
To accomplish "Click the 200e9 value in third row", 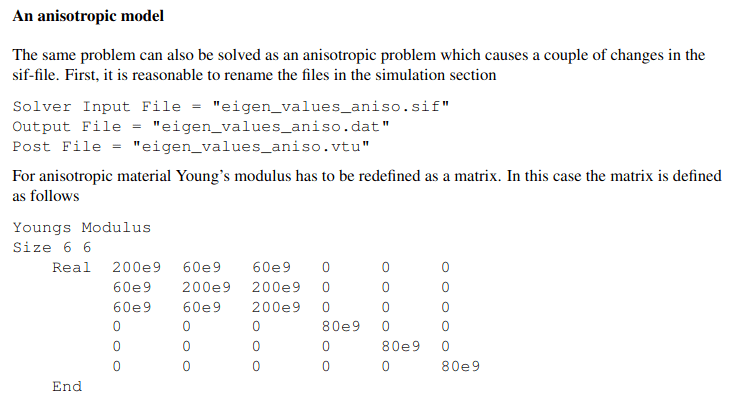I will [276, 307].
